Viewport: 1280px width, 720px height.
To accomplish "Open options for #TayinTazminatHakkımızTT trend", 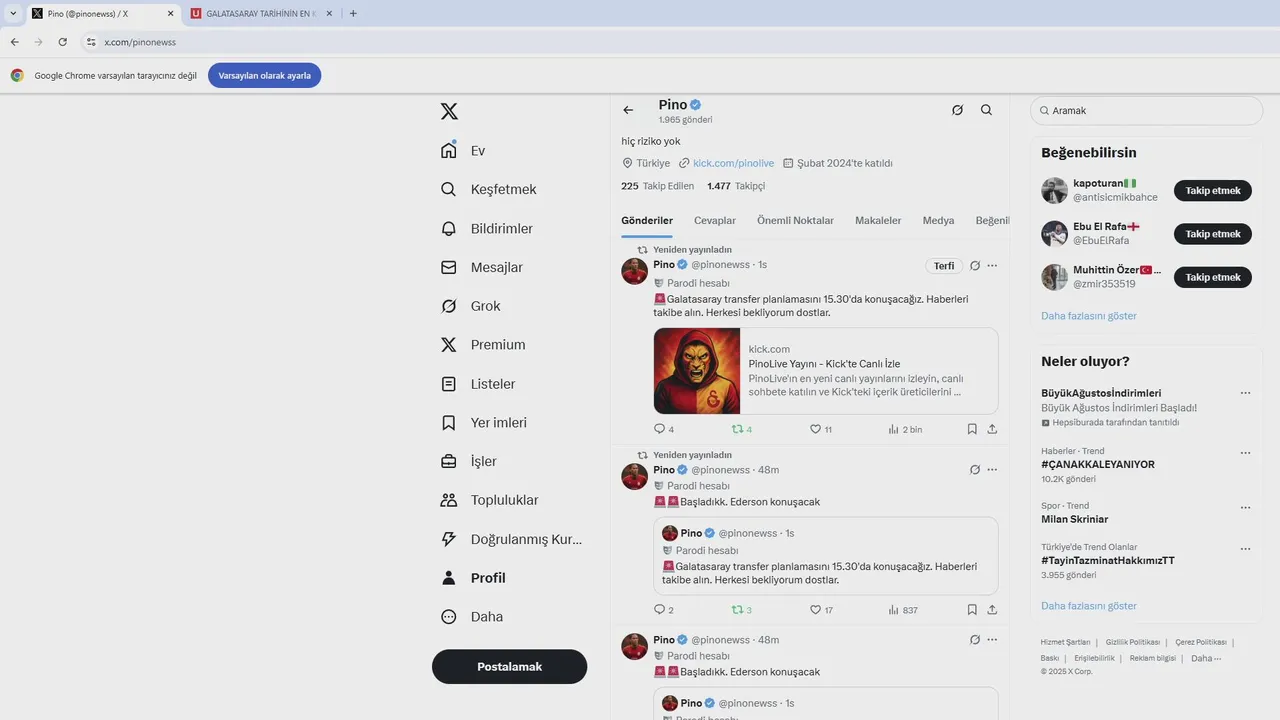I will [1245, 549].
